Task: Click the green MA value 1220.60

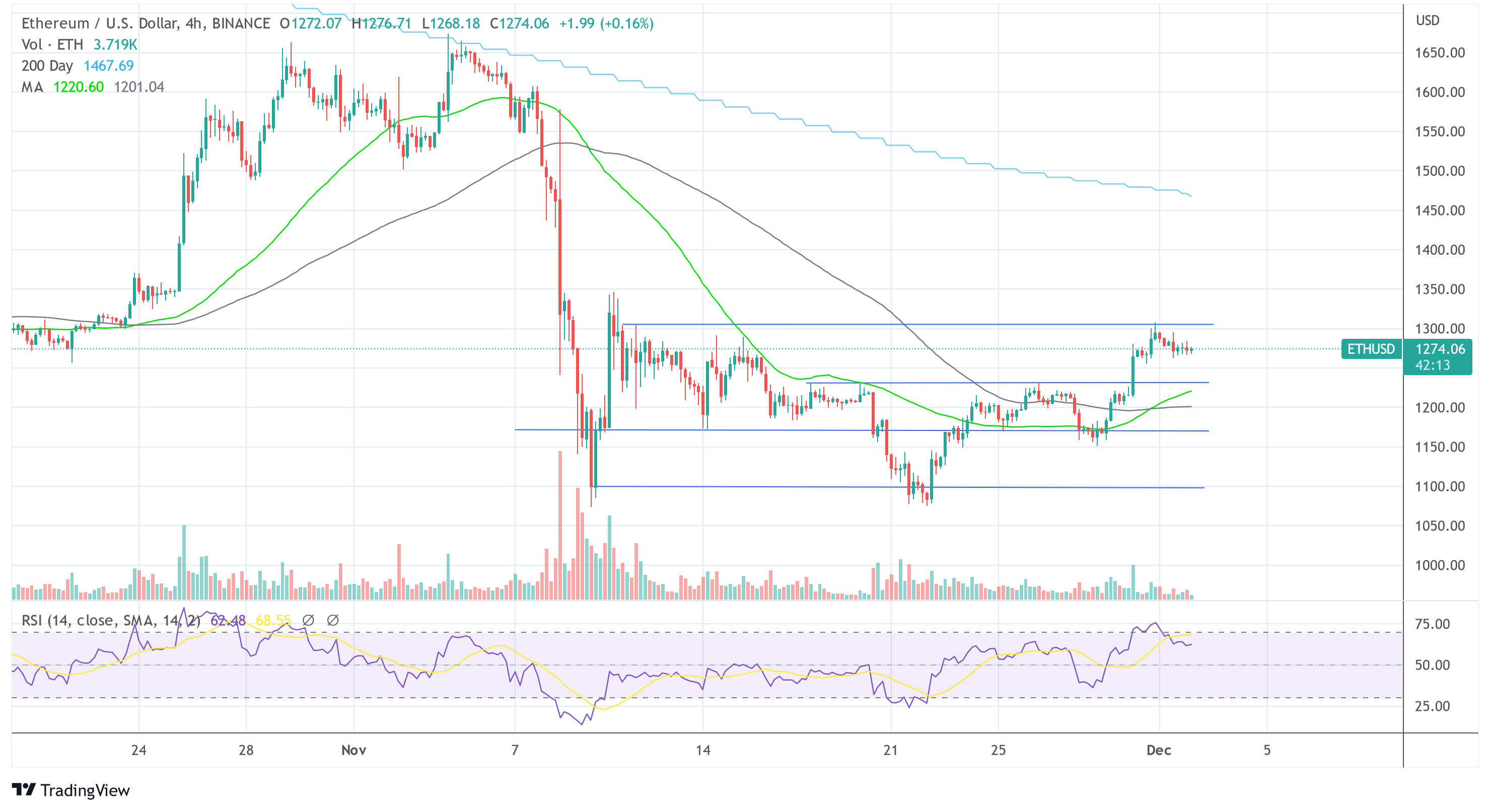Action: tap(78, 87)
